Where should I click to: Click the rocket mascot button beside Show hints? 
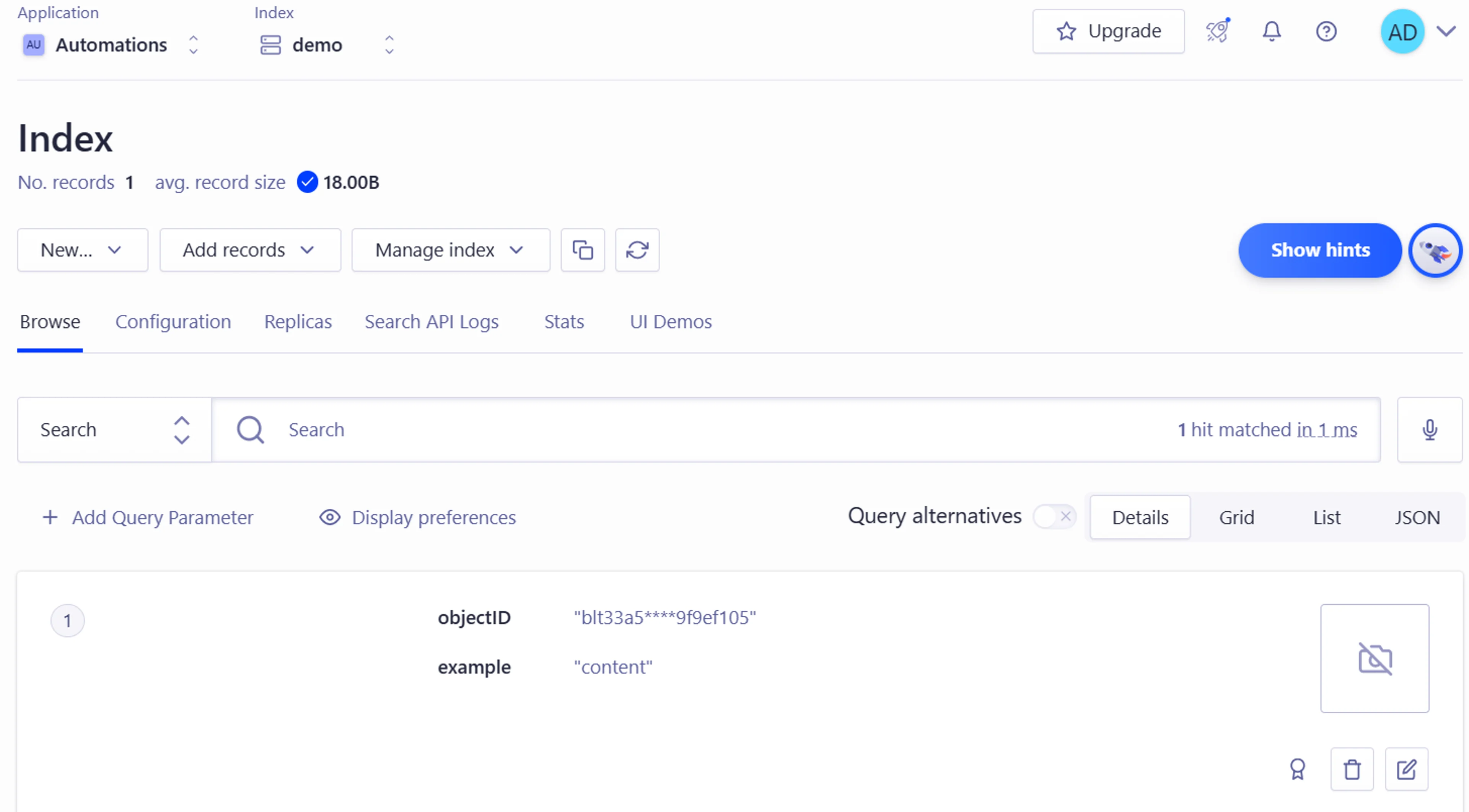click(1435, 250)
